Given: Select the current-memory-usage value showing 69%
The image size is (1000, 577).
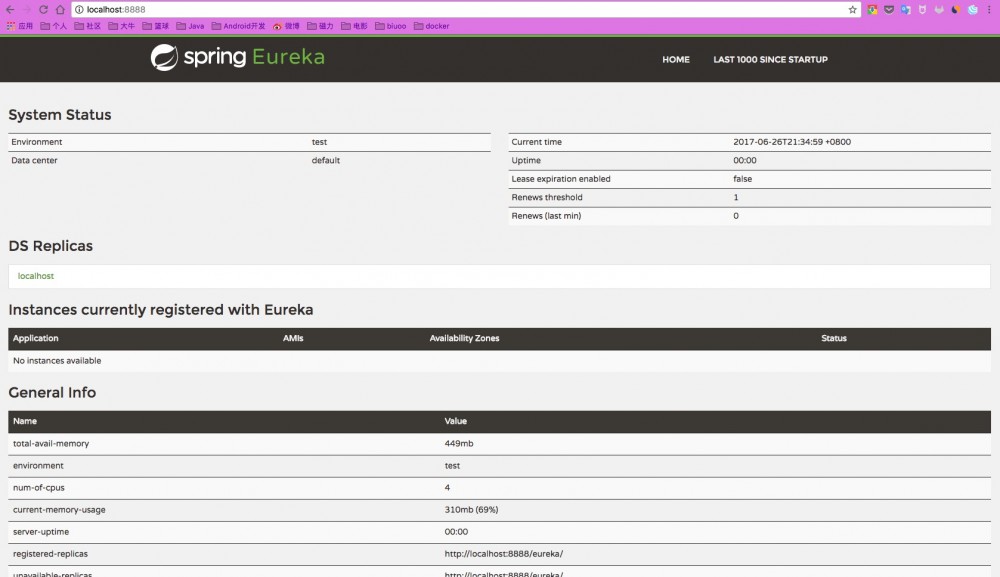Looking at the screenshot, I should click(470, 509).
